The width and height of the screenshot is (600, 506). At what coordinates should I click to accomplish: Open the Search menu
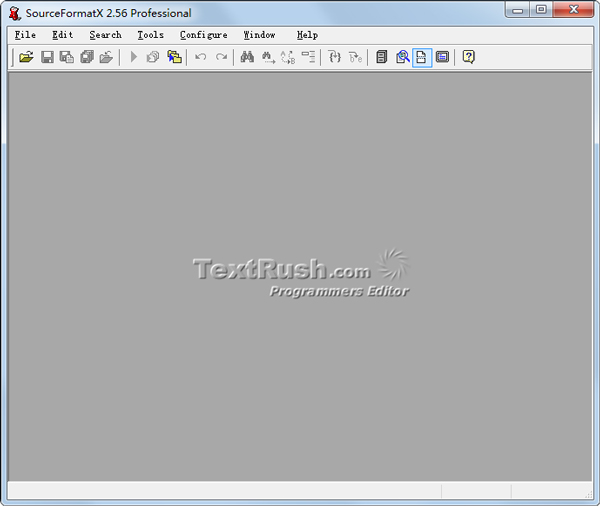click(106, 35)
